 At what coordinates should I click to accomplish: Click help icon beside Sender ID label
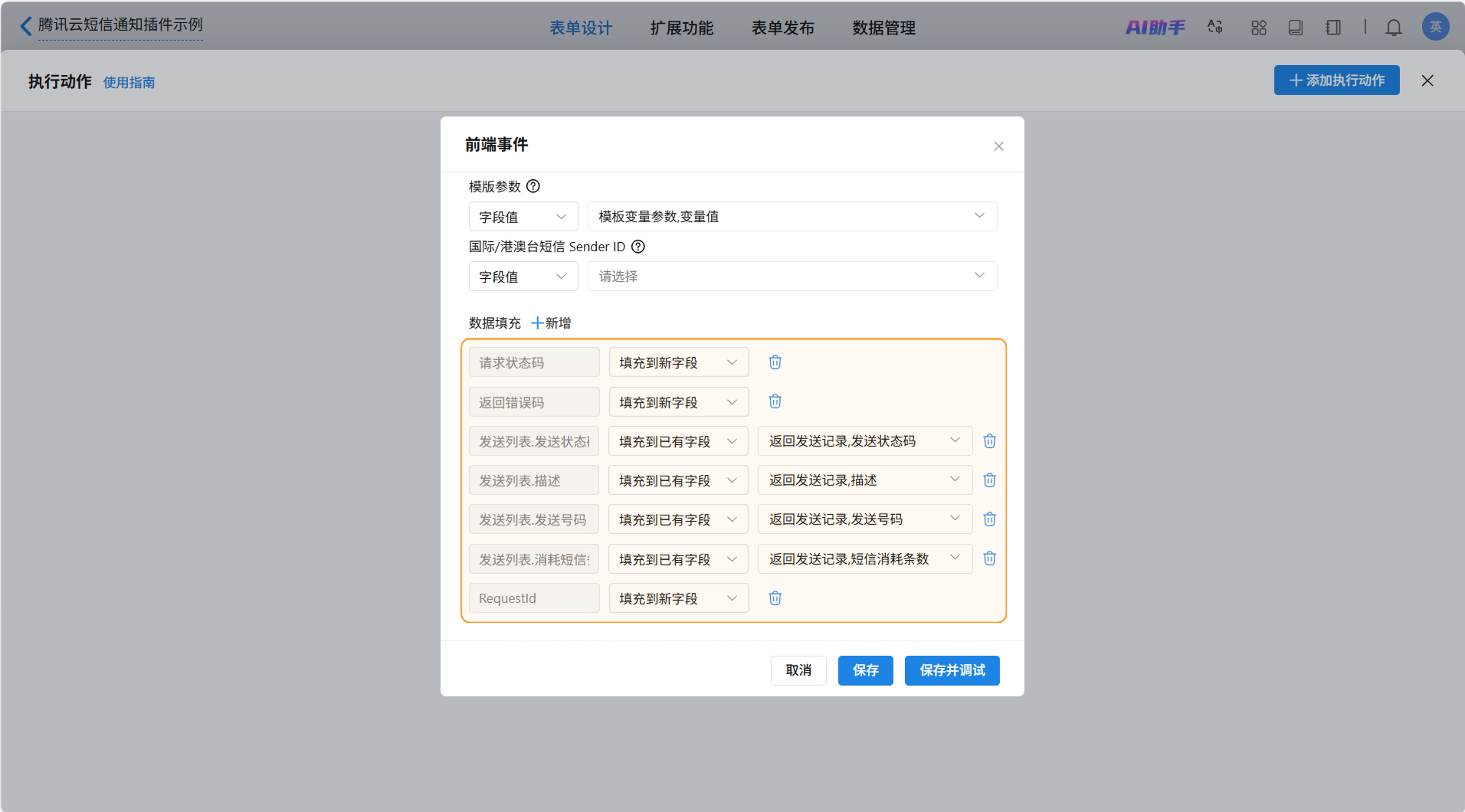638,246
